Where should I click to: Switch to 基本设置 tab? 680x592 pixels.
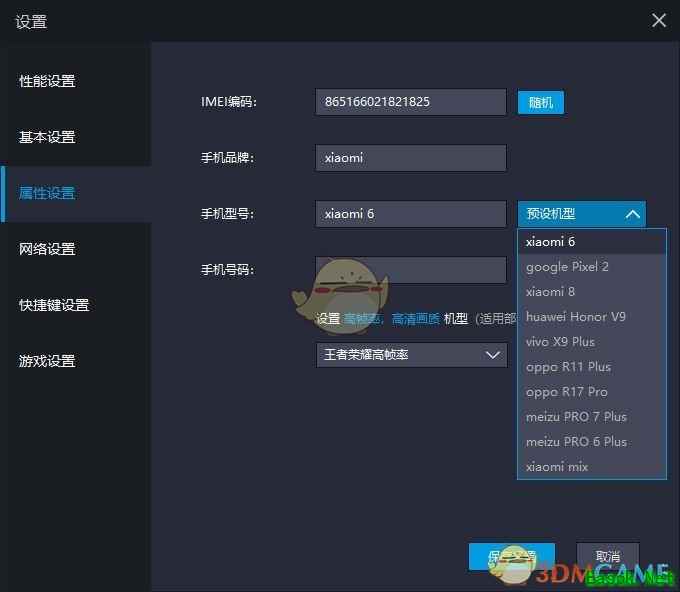pos(48,137)
